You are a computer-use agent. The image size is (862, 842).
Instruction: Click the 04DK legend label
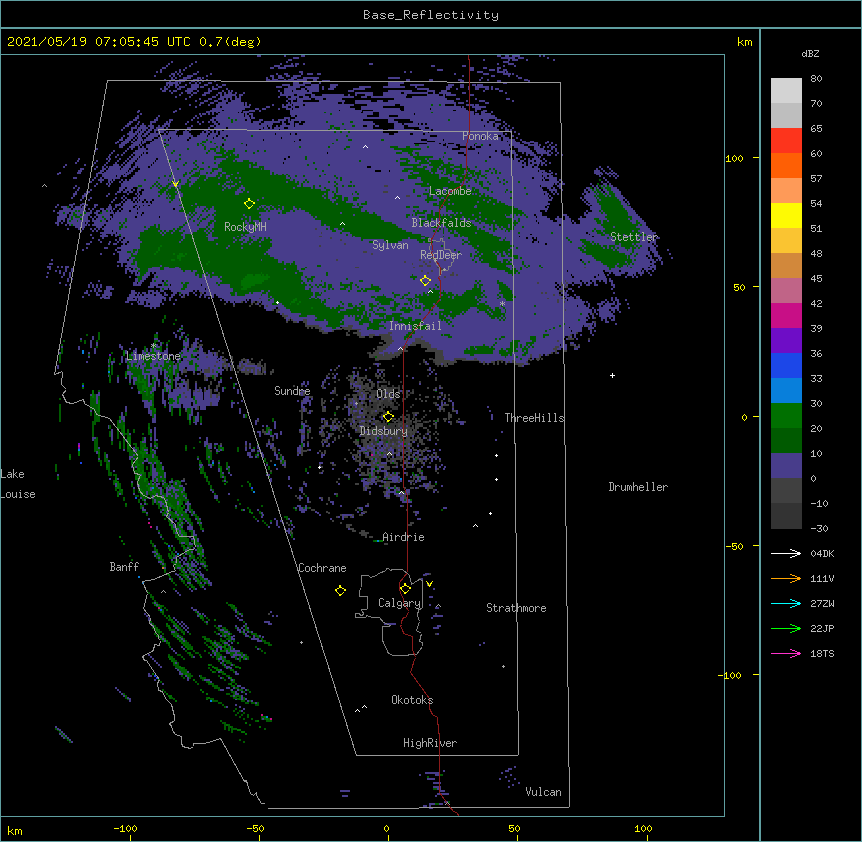[822, 553]
